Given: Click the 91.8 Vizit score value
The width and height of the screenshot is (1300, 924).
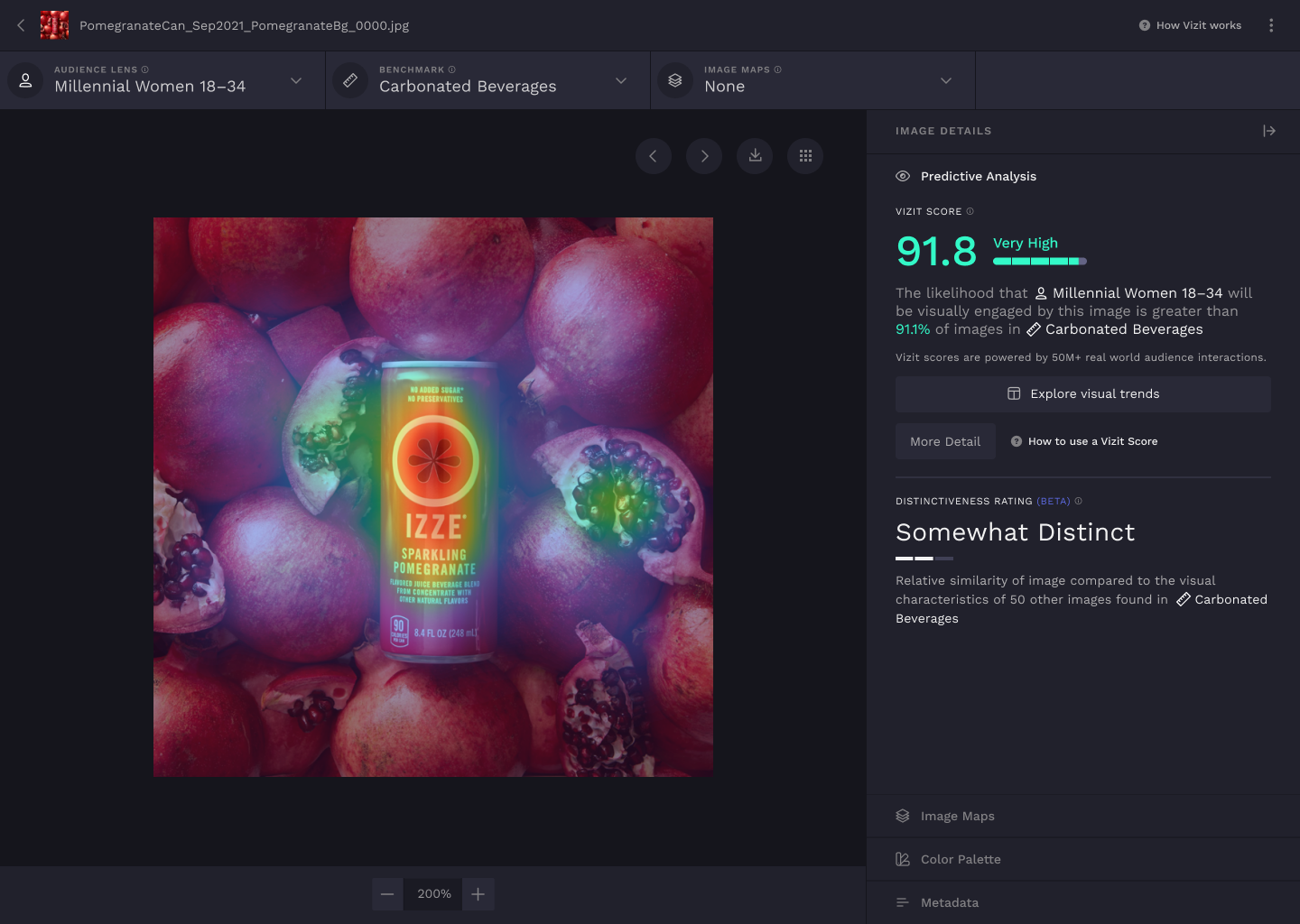Looking at the screenshot, I should click(x=936, y=251).
